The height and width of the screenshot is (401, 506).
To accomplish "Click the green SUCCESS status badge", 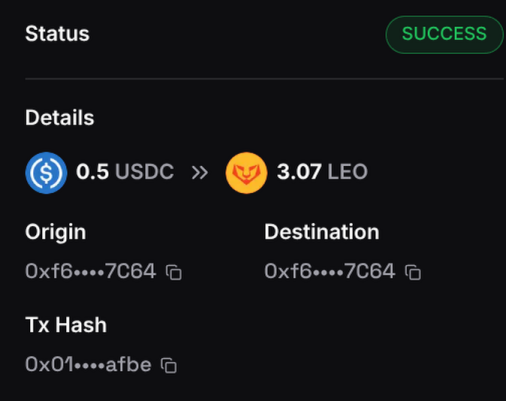I will click(444, 34).
